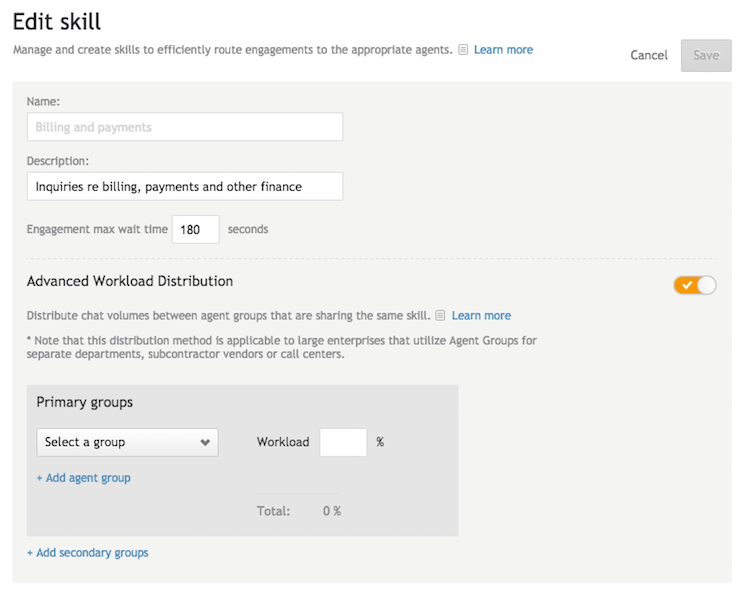Click the Workload percentage input box
The image size is (750, 598).
(x=343, y=443)
